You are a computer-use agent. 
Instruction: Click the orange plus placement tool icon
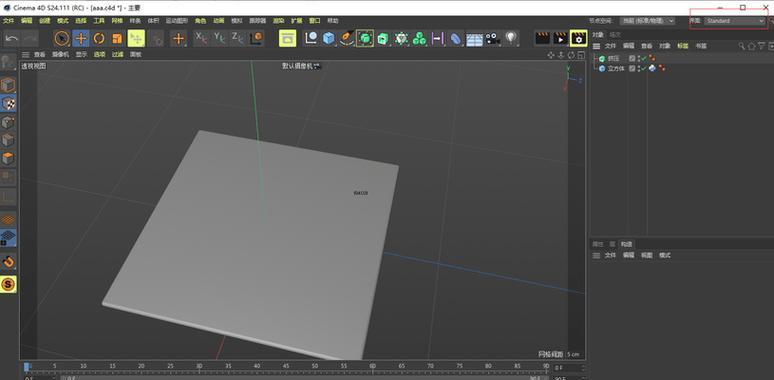[178, 38]
